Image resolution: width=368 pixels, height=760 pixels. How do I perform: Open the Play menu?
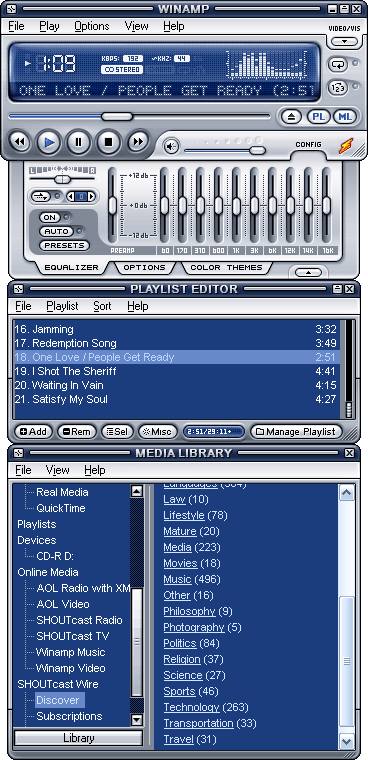pyautogui.click(x=49, y=26)
